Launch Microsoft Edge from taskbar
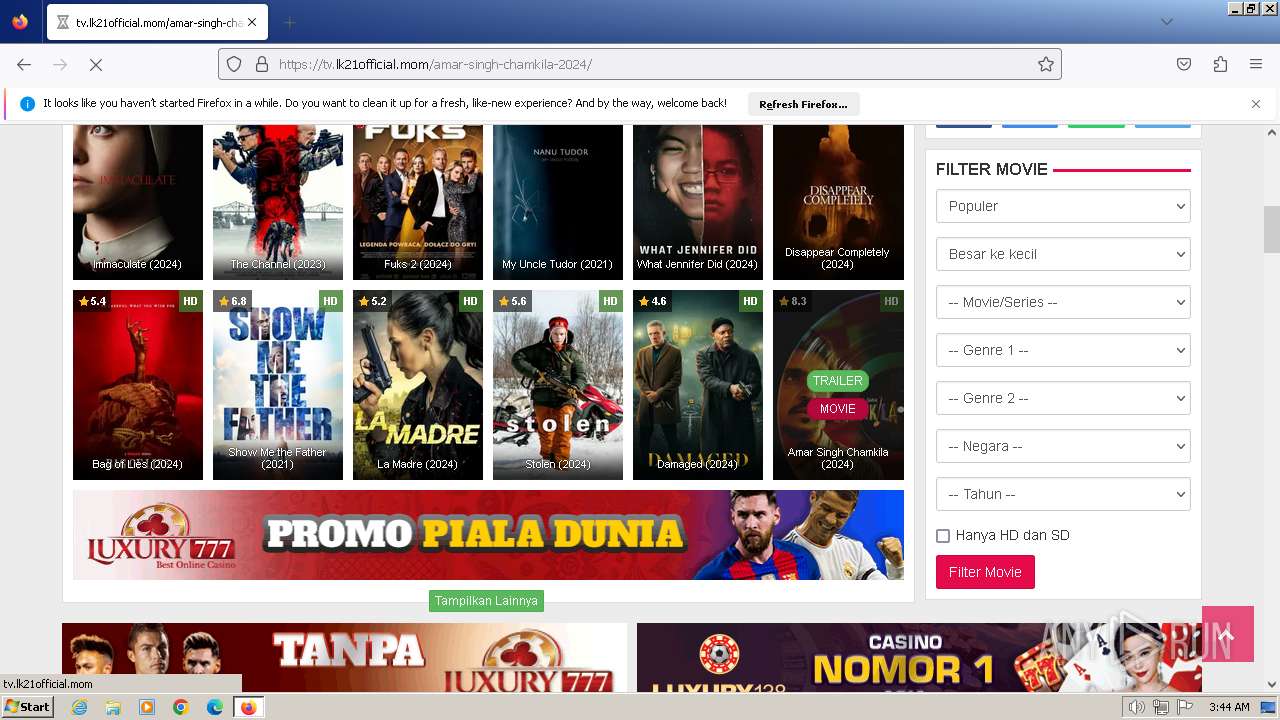 click(x=214, y=707)
